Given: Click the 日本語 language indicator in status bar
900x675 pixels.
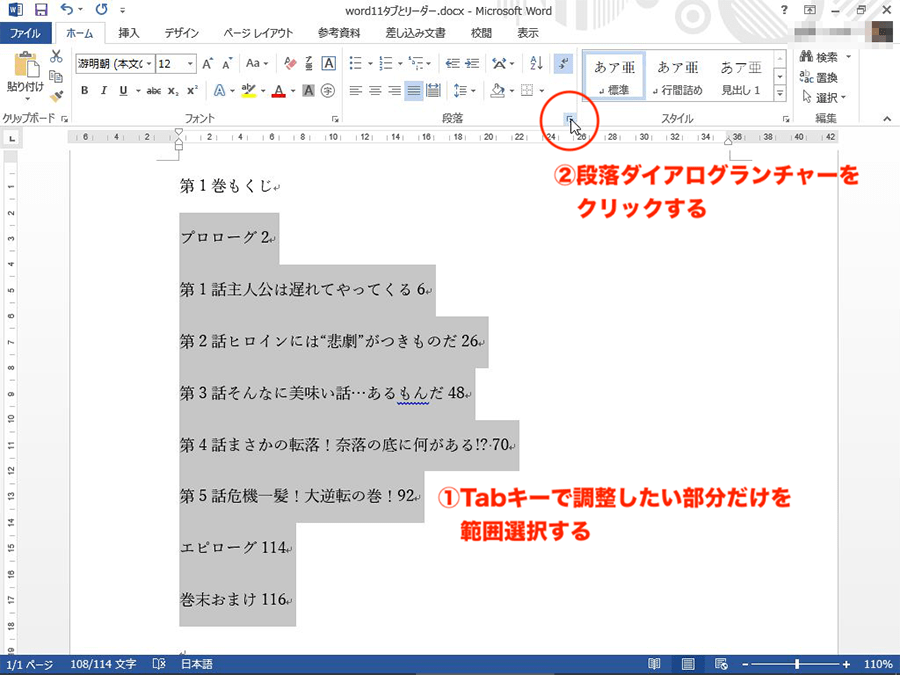Looking at the screenshot, I should 197,664.
